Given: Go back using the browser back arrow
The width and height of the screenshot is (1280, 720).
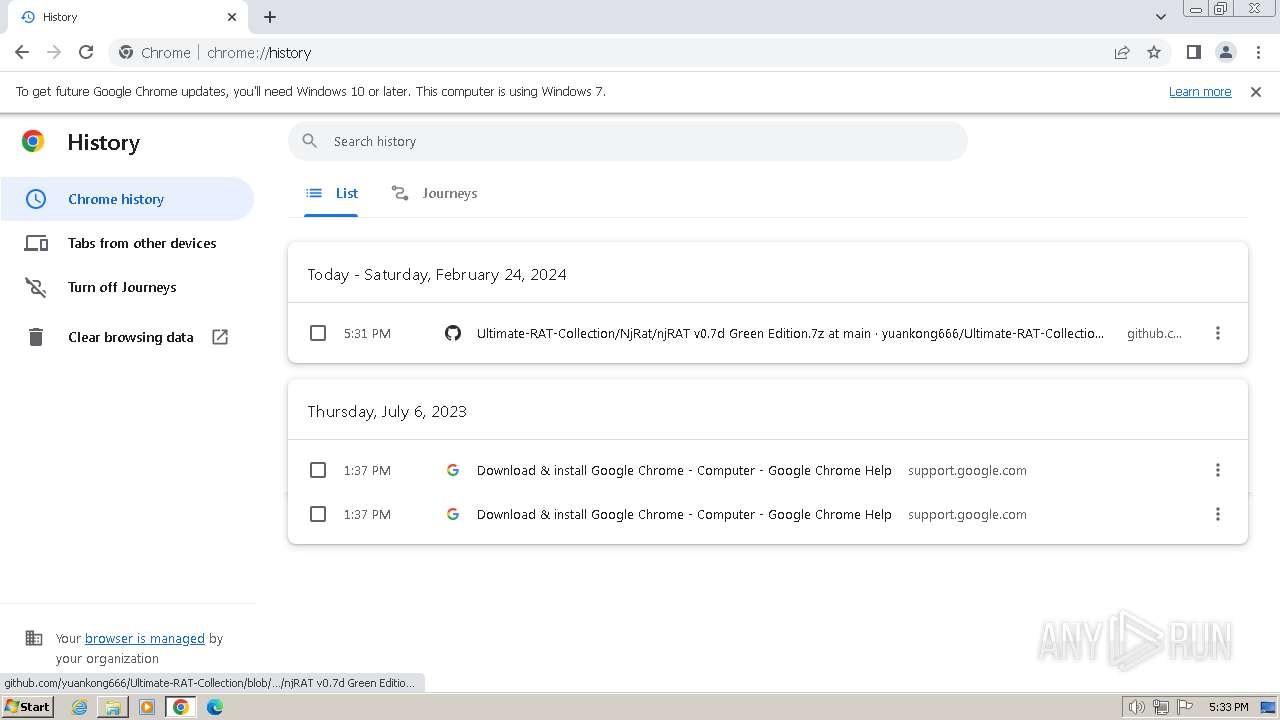Looking at the screenshot, I should point(22,52).
